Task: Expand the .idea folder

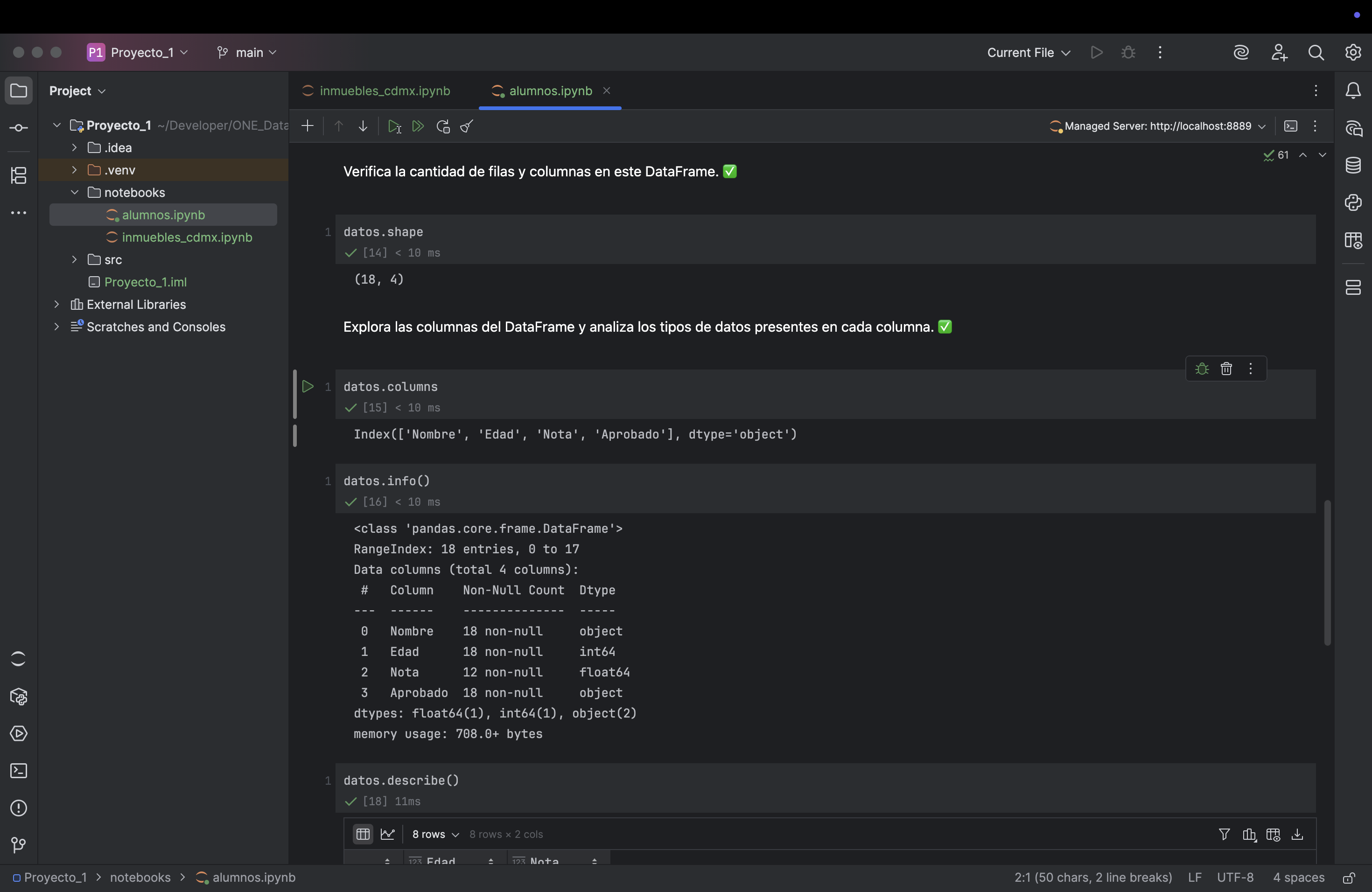Action: [x=74, y=147]
